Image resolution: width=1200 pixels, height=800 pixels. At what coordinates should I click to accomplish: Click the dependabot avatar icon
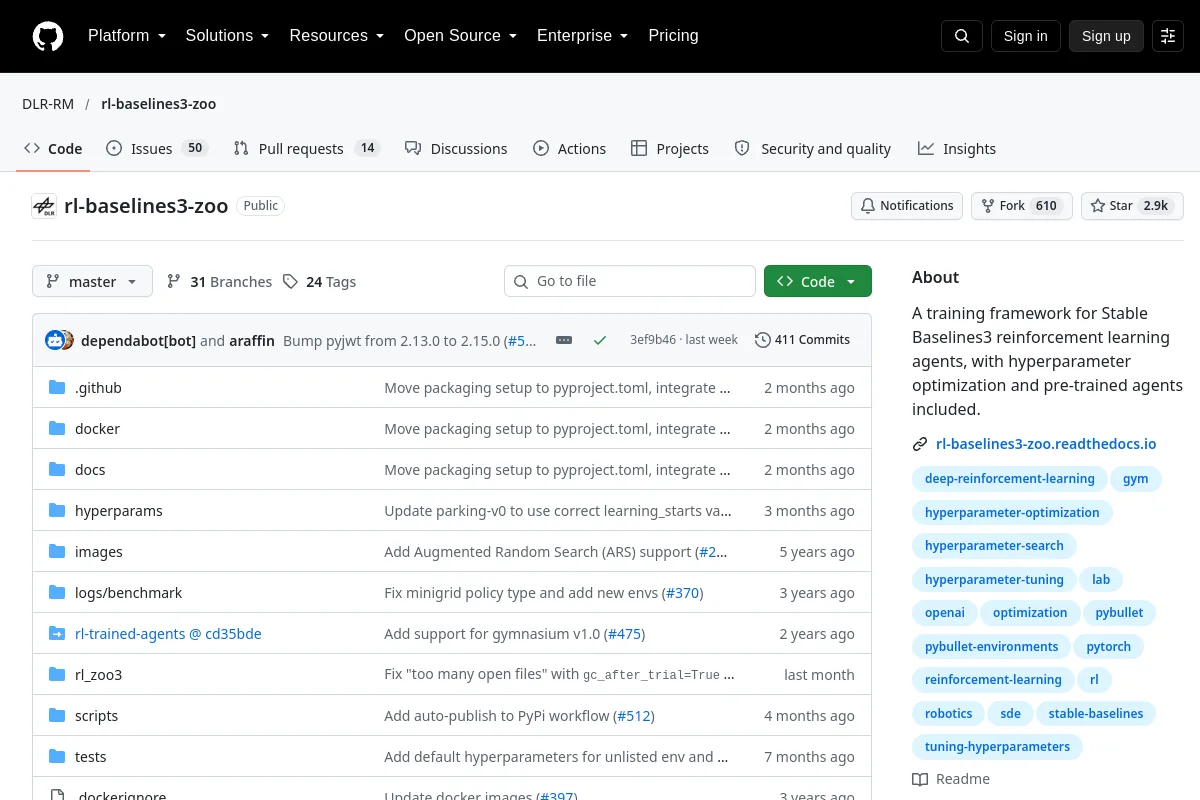coord(54,340)
